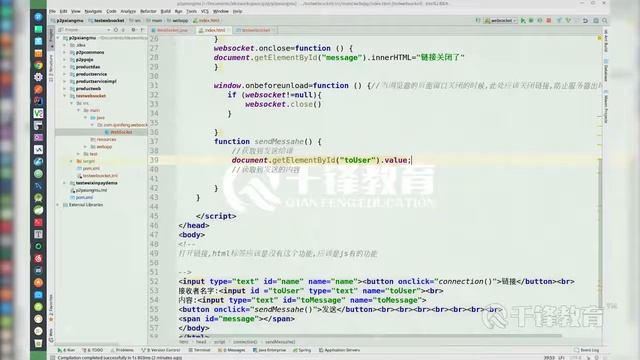640x360 pixels.
Task: Click the VCS update project icon
Action: pos(560,20)
